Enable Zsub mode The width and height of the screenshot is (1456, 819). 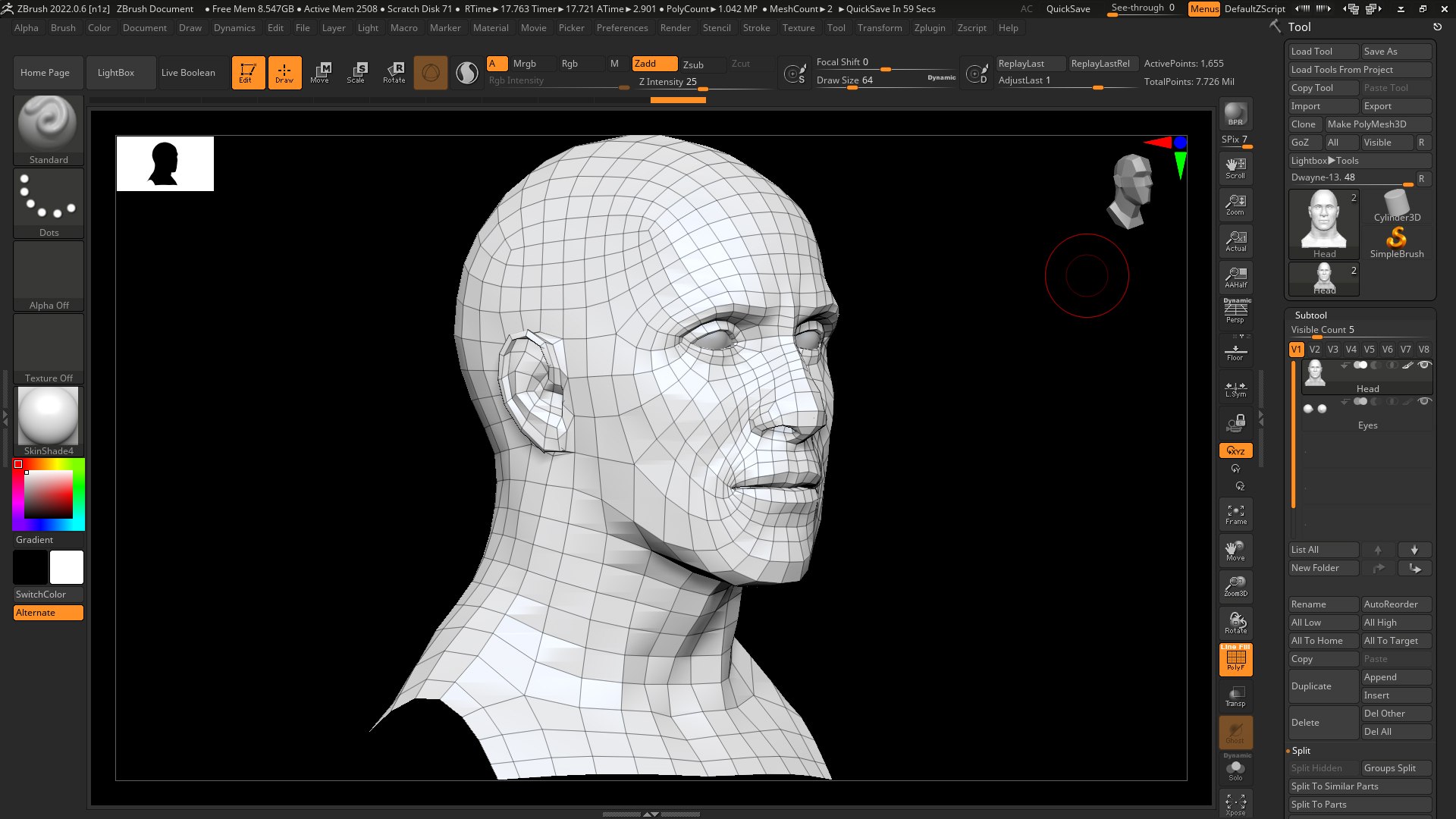point(693,64)
